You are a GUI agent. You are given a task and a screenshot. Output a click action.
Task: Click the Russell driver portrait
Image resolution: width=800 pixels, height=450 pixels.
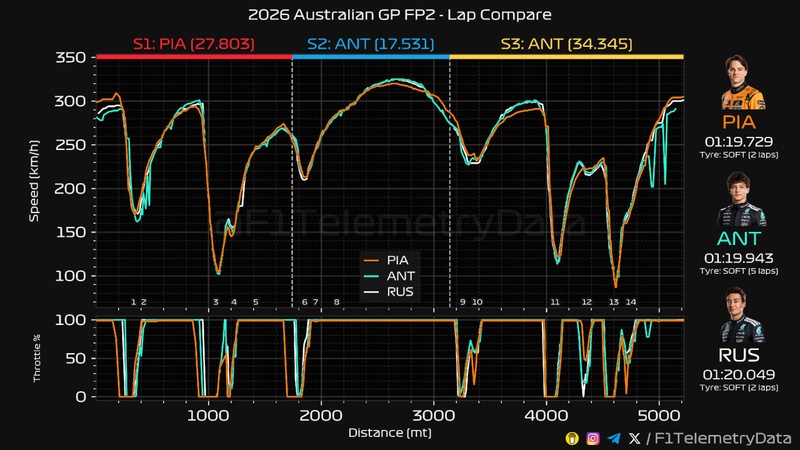pos(741,315)
